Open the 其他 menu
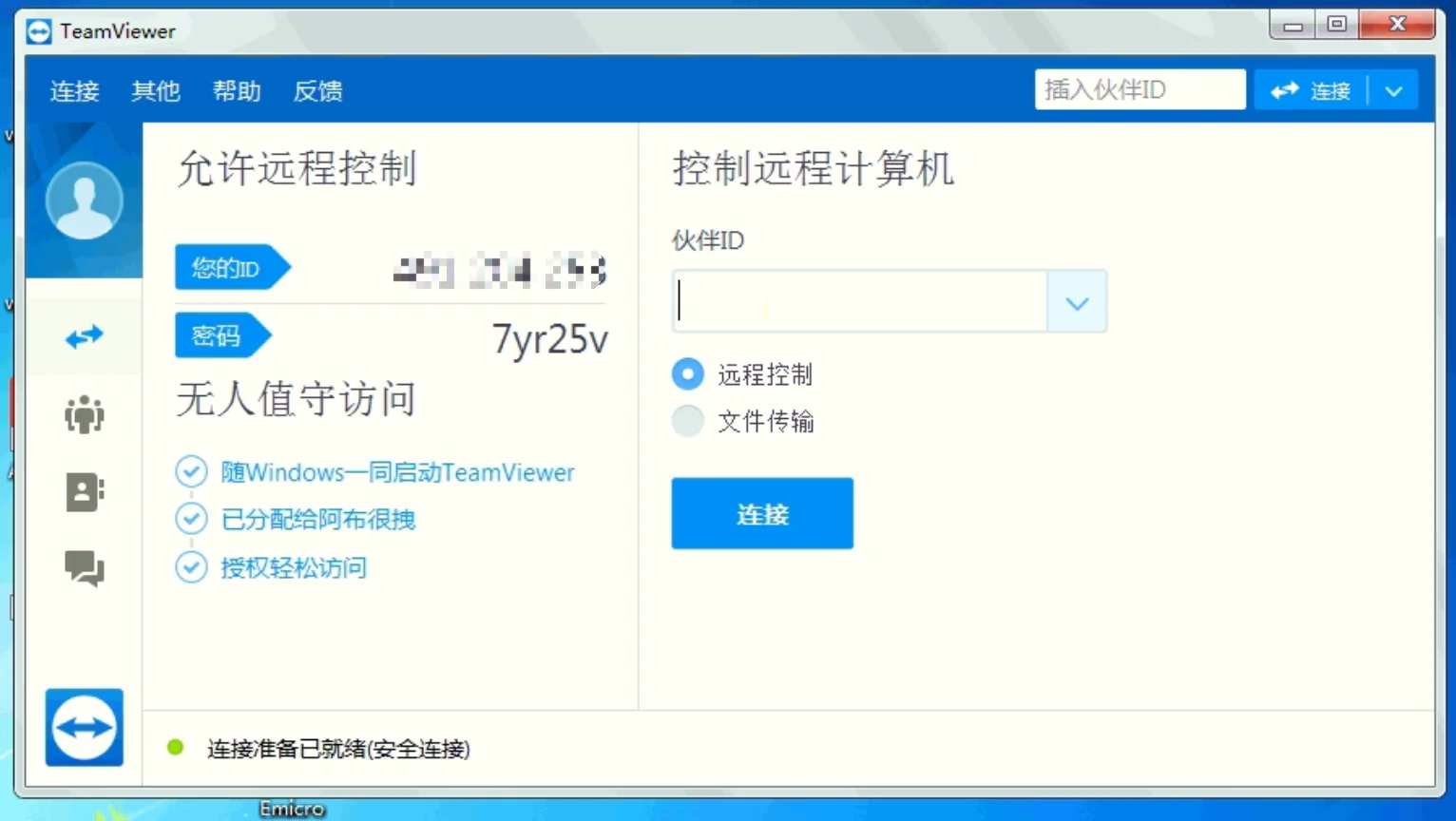Image resolution: width=1456 pixels, height=821 pixels. [x=156, y=91]
